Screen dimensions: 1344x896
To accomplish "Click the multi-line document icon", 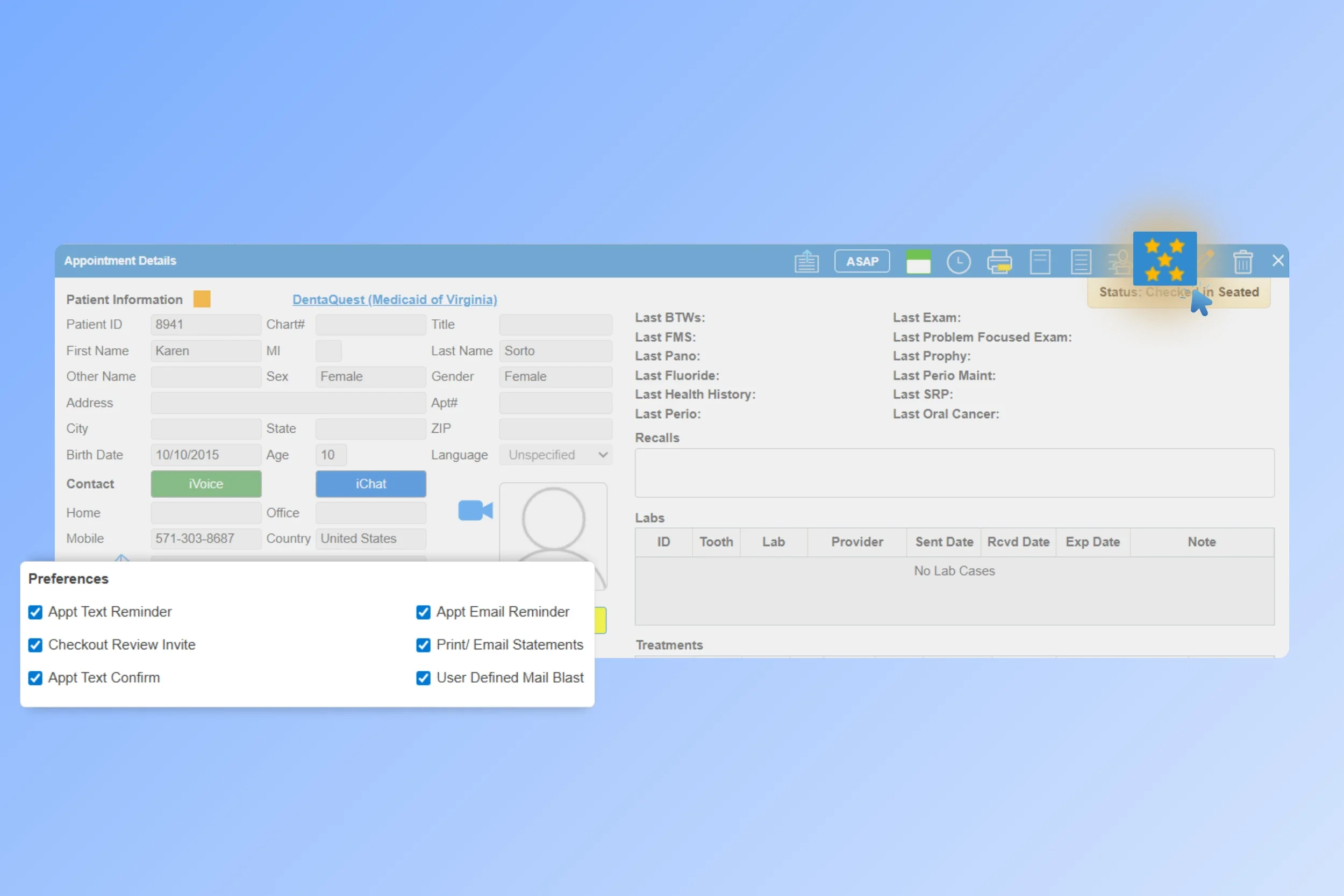I will click(1081, 262).
